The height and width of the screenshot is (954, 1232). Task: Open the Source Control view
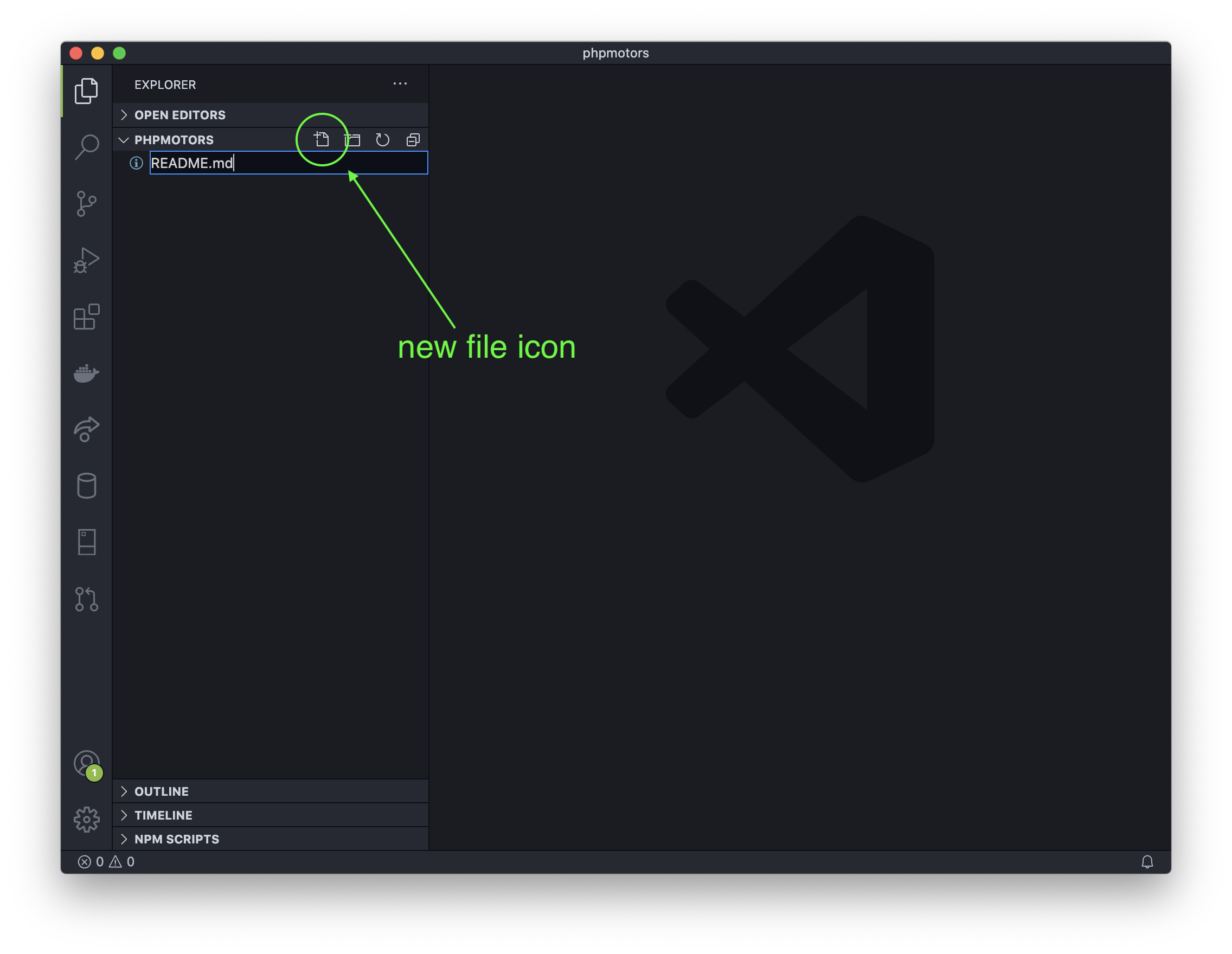coord(86,204)
